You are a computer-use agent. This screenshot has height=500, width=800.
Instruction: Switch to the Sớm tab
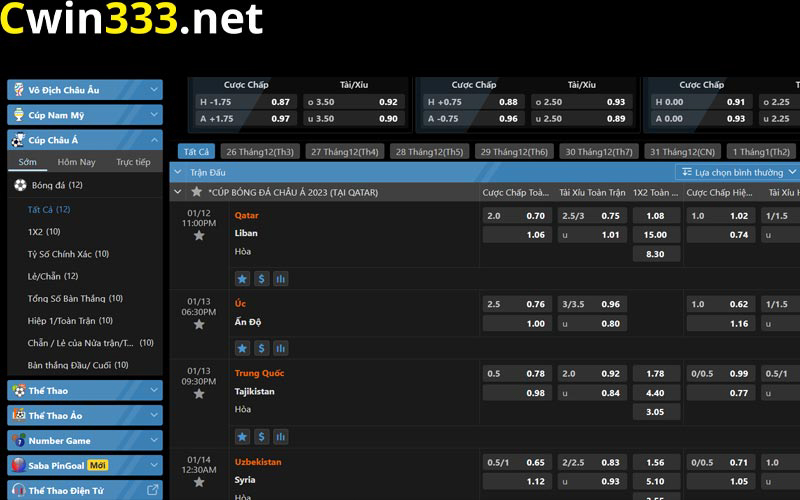[28, 162]
